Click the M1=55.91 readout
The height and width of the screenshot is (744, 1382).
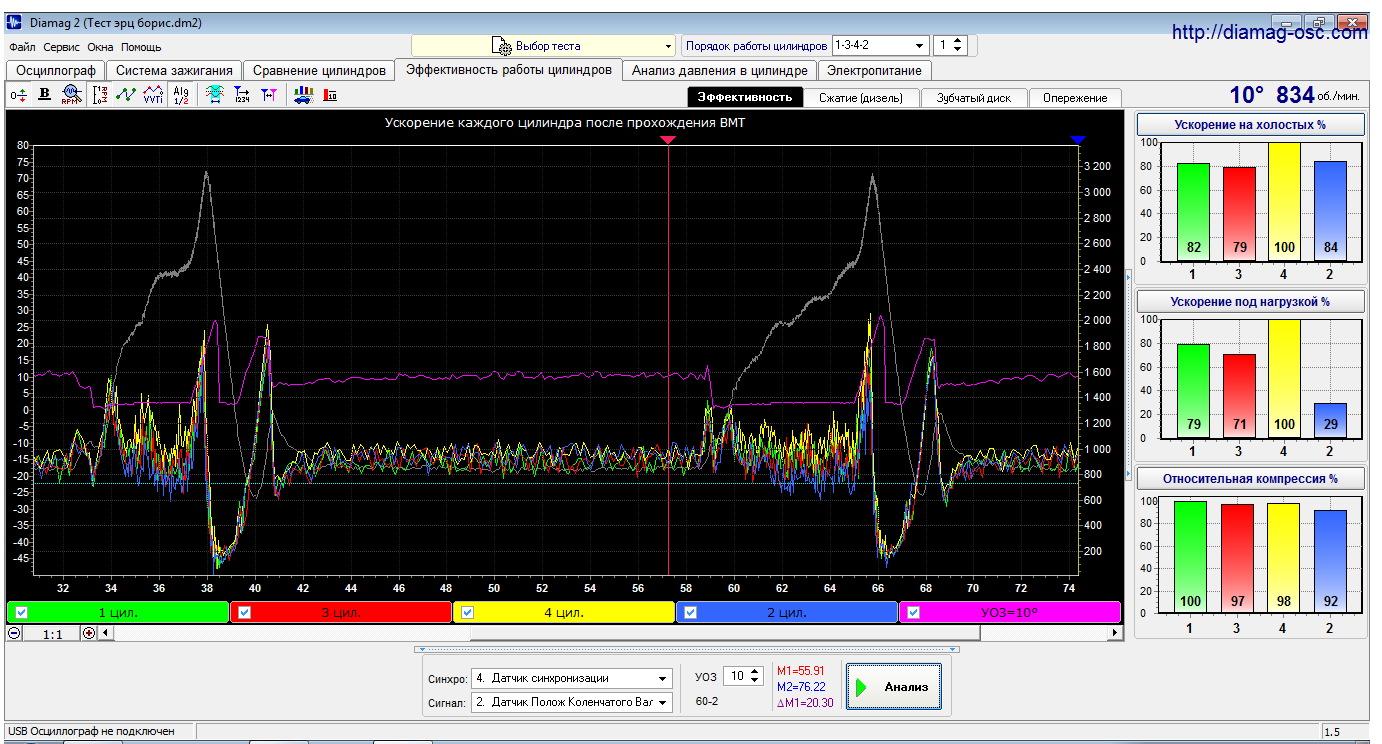point(801,671)
